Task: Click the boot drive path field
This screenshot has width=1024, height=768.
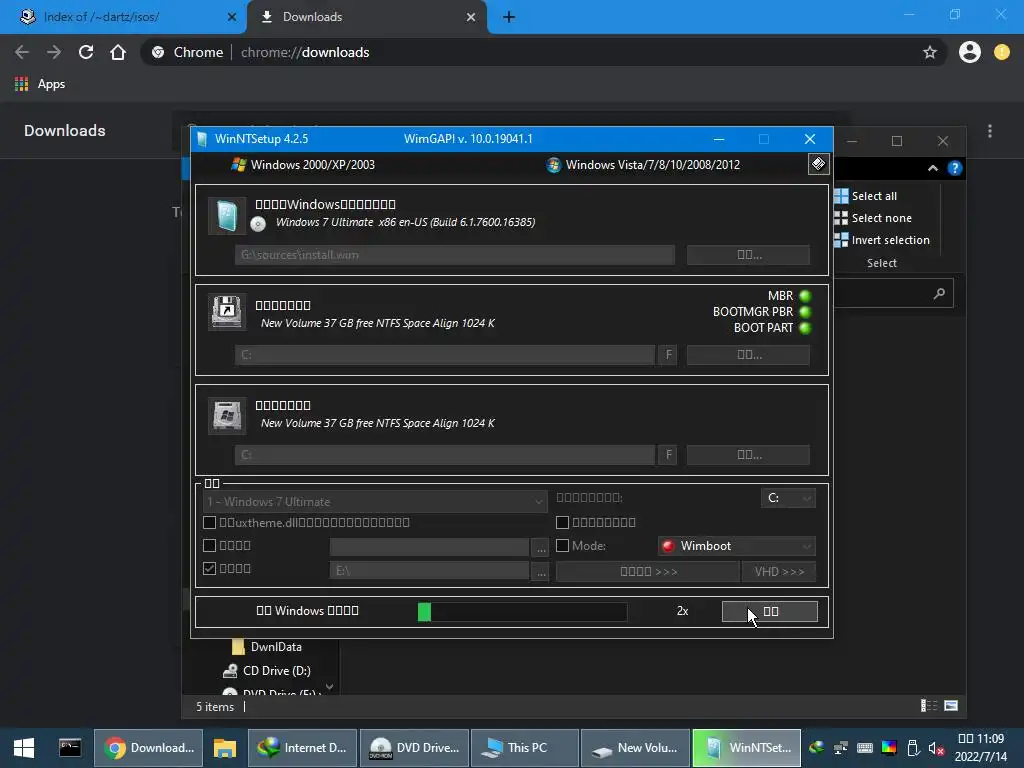Action: tap(445, 355)
